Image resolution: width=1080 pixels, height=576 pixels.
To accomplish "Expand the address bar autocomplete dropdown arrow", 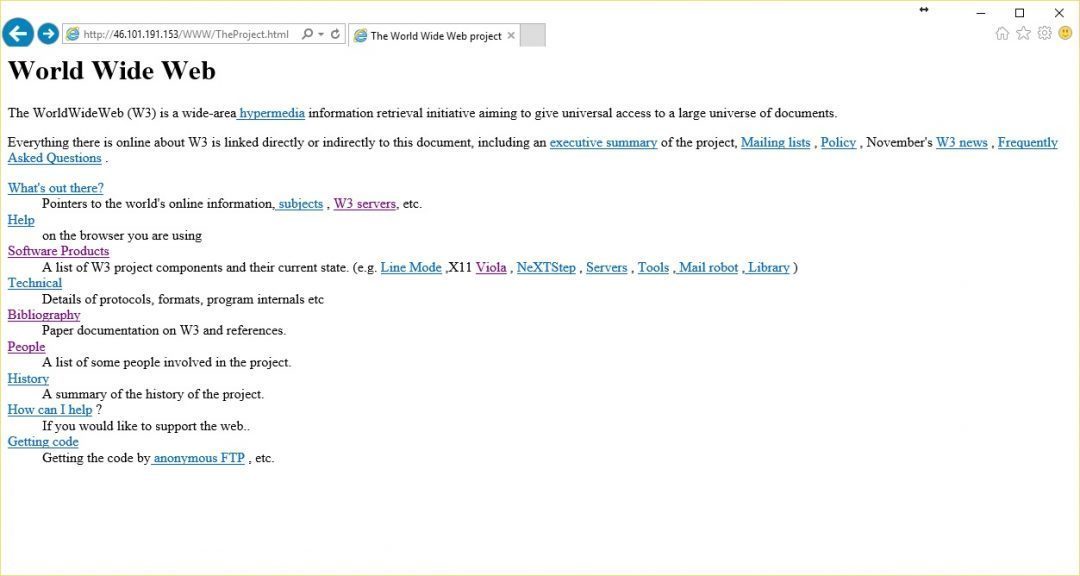I will [321, 34].
